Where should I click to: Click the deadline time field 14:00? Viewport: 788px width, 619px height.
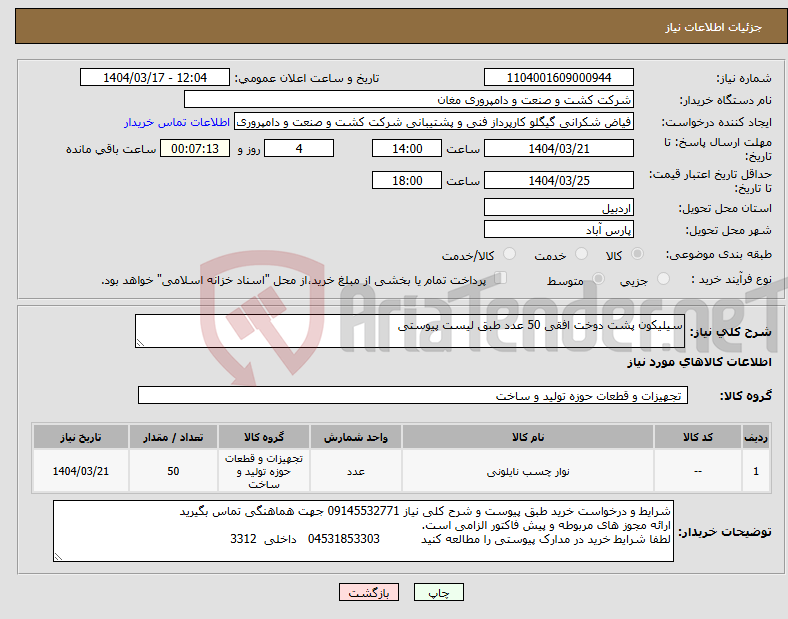[x=407, y=149]
